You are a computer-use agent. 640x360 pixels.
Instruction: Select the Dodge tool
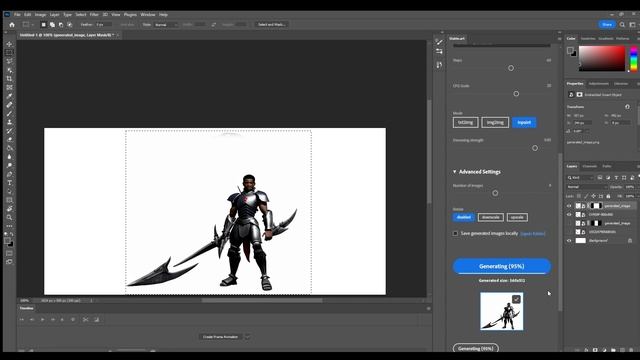click(x=9, y=166)
